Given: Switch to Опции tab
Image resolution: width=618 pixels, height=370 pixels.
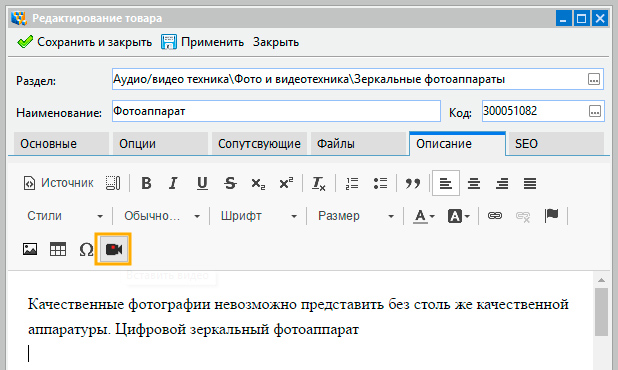Looking at the screenshot, I should point(160,144).
